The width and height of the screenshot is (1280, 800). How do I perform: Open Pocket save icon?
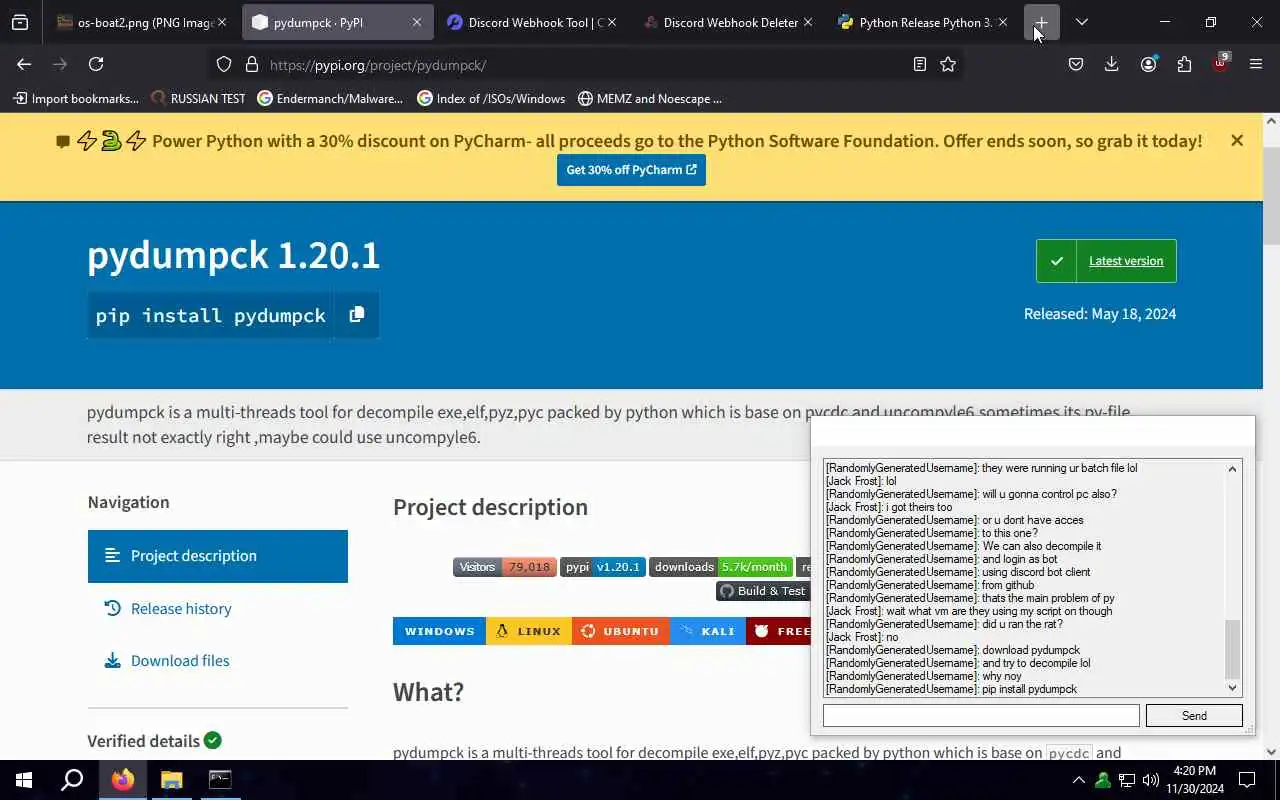[1076, 64]
